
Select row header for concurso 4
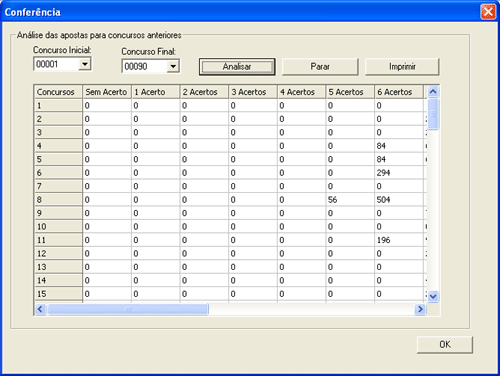click(59, 146)
